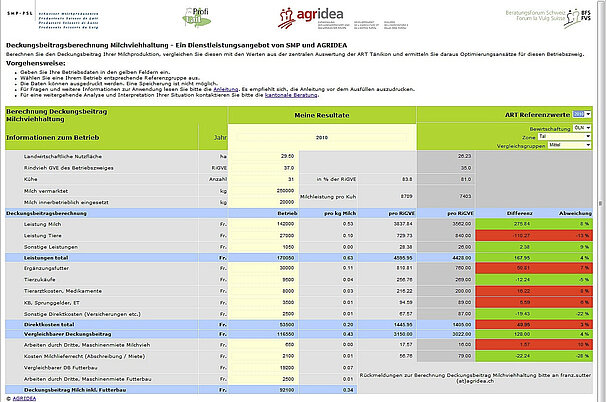Image resolution: width=606 pixels, height=402 pixels.
Task: Select the Tierzukäufe amount field
Action: point(270,279)
